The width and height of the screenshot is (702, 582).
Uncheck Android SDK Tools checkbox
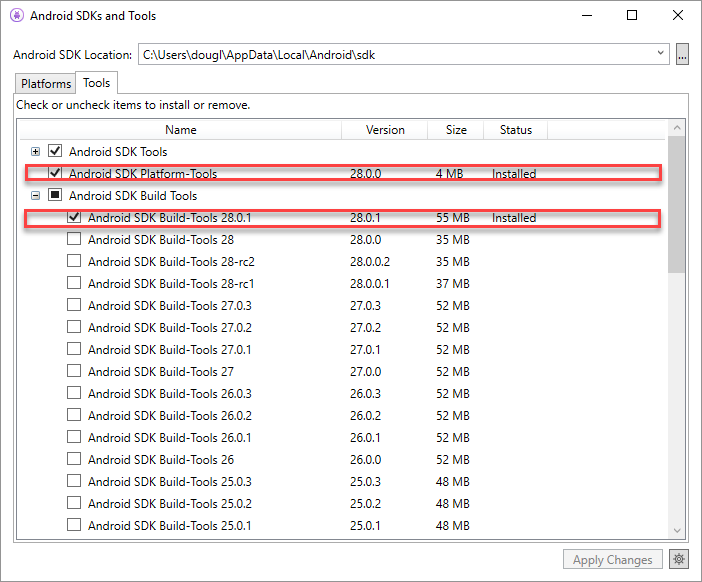pos(55,150)
